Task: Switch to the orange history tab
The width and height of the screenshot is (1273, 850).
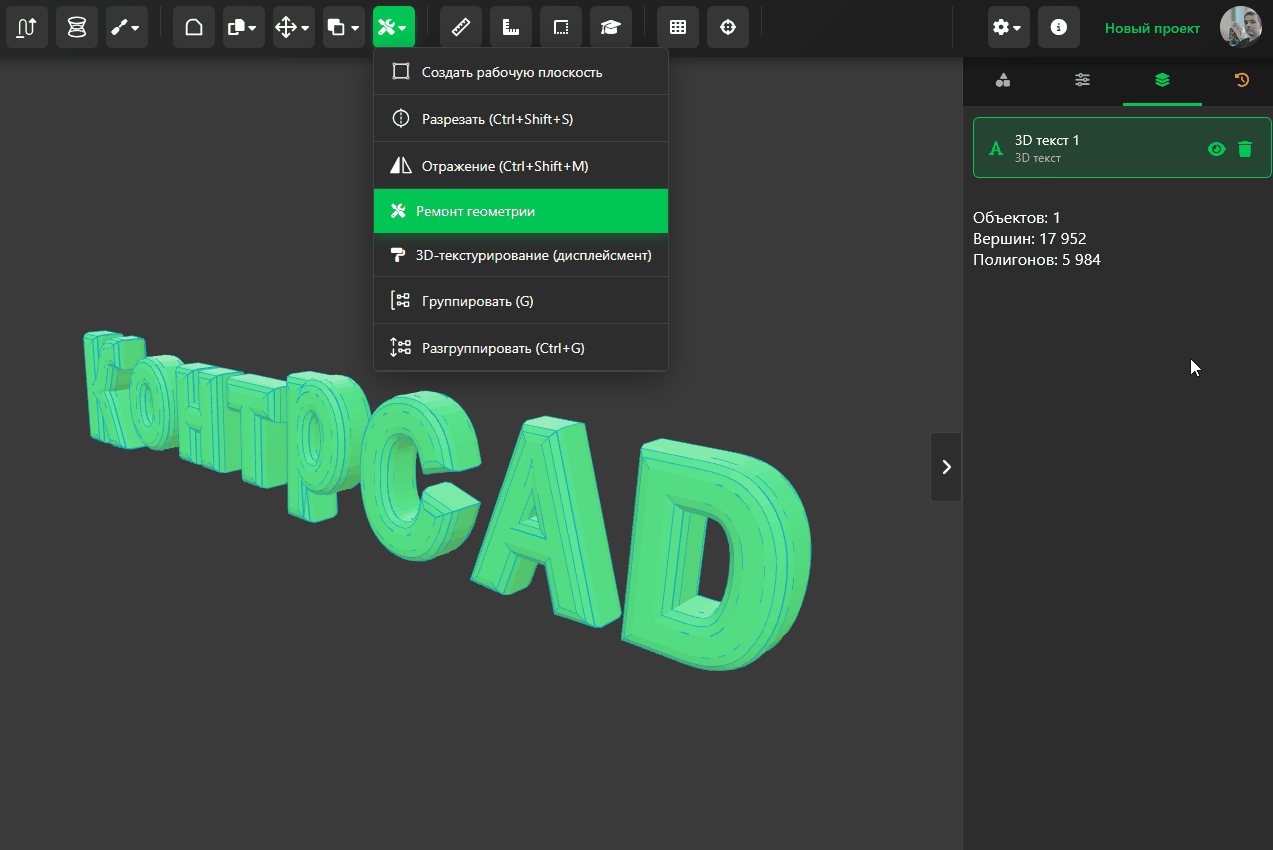Action: point(1241,81)
